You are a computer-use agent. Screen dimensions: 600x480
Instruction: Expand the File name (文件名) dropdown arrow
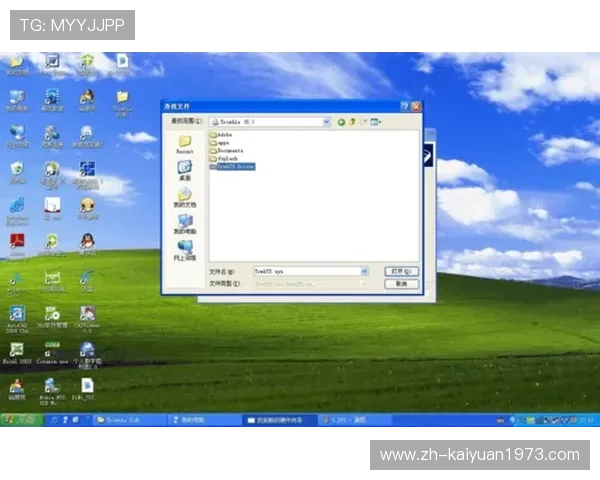pyautogui.click(x=364, y=271)
